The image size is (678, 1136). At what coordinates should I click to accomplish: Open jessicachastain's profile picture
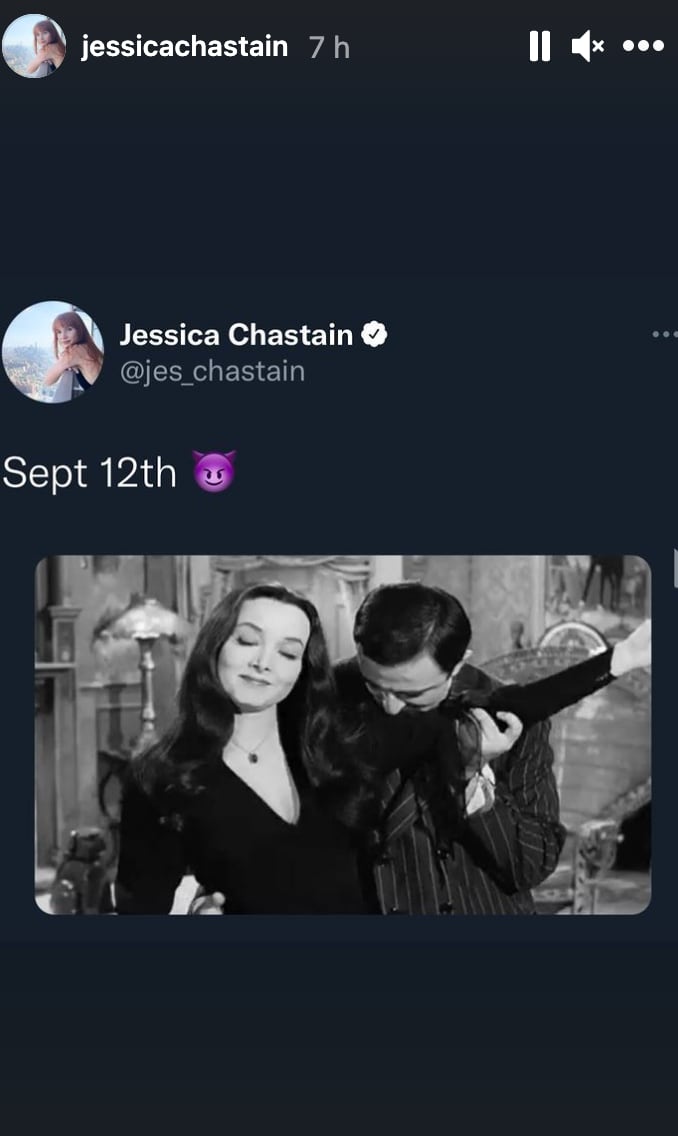pyautogui.click(x=35, y=45)
